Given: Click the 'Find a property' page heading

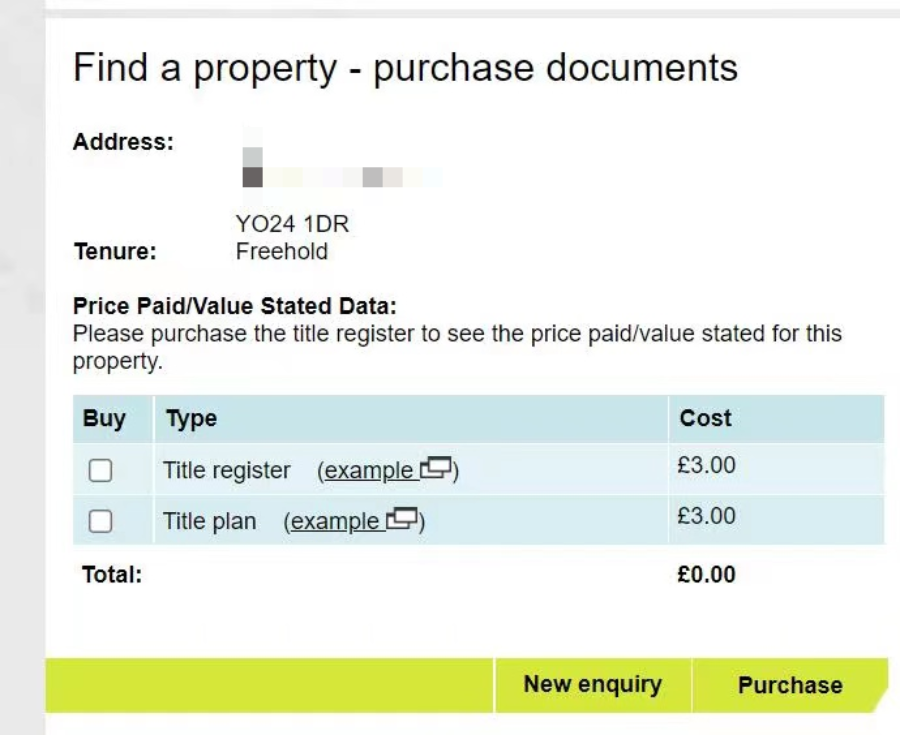Looking at the screenshot, I should (405, 69).
